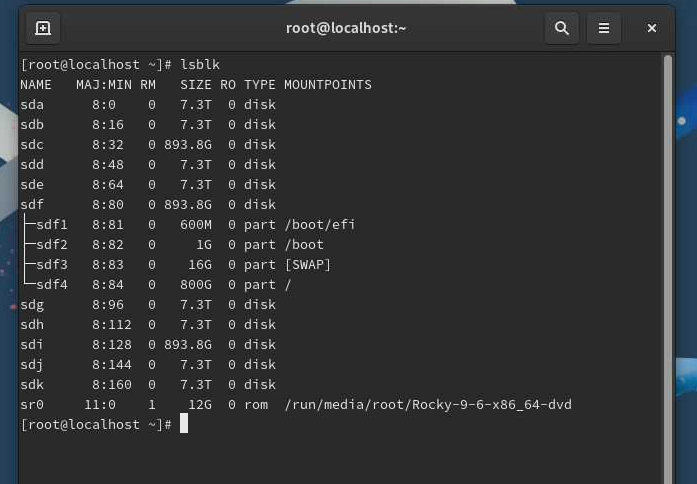Click the sdd device name
Image resolution: width=697 pixels, height=484 pixels.
click(32, 165)
